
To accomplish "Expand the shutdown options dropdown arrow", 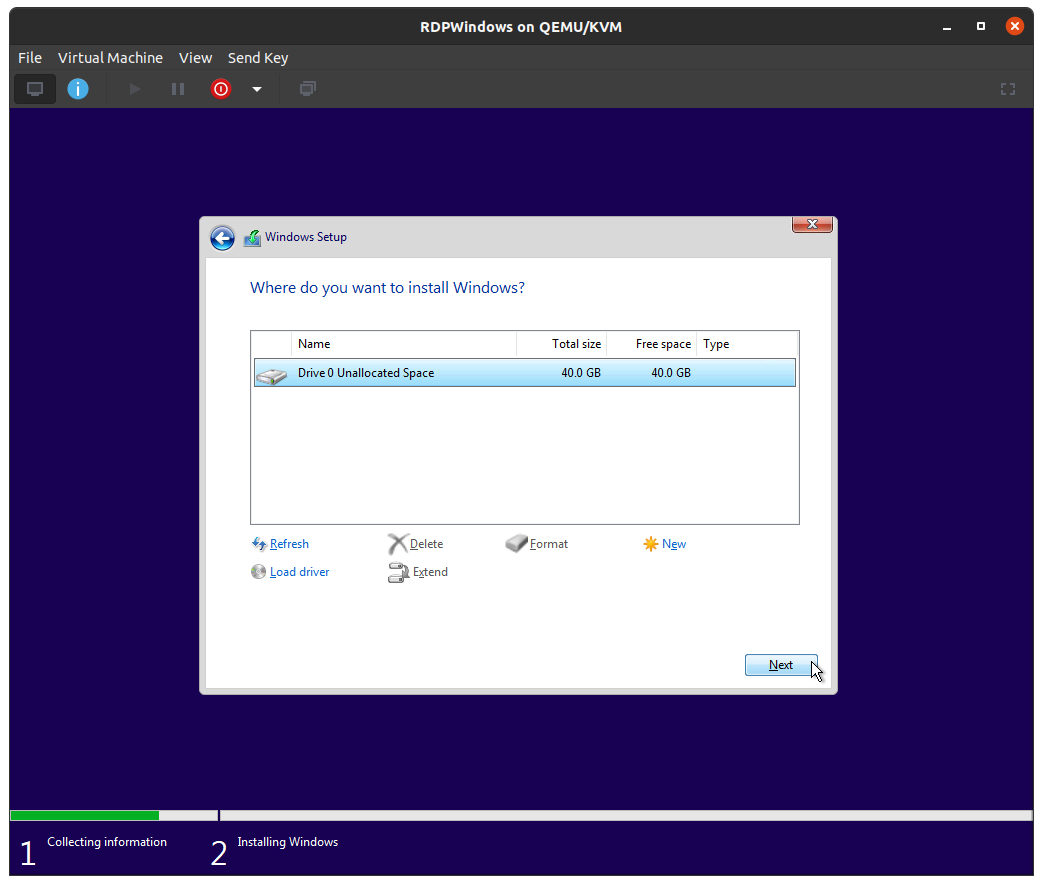I will point(257,89).
